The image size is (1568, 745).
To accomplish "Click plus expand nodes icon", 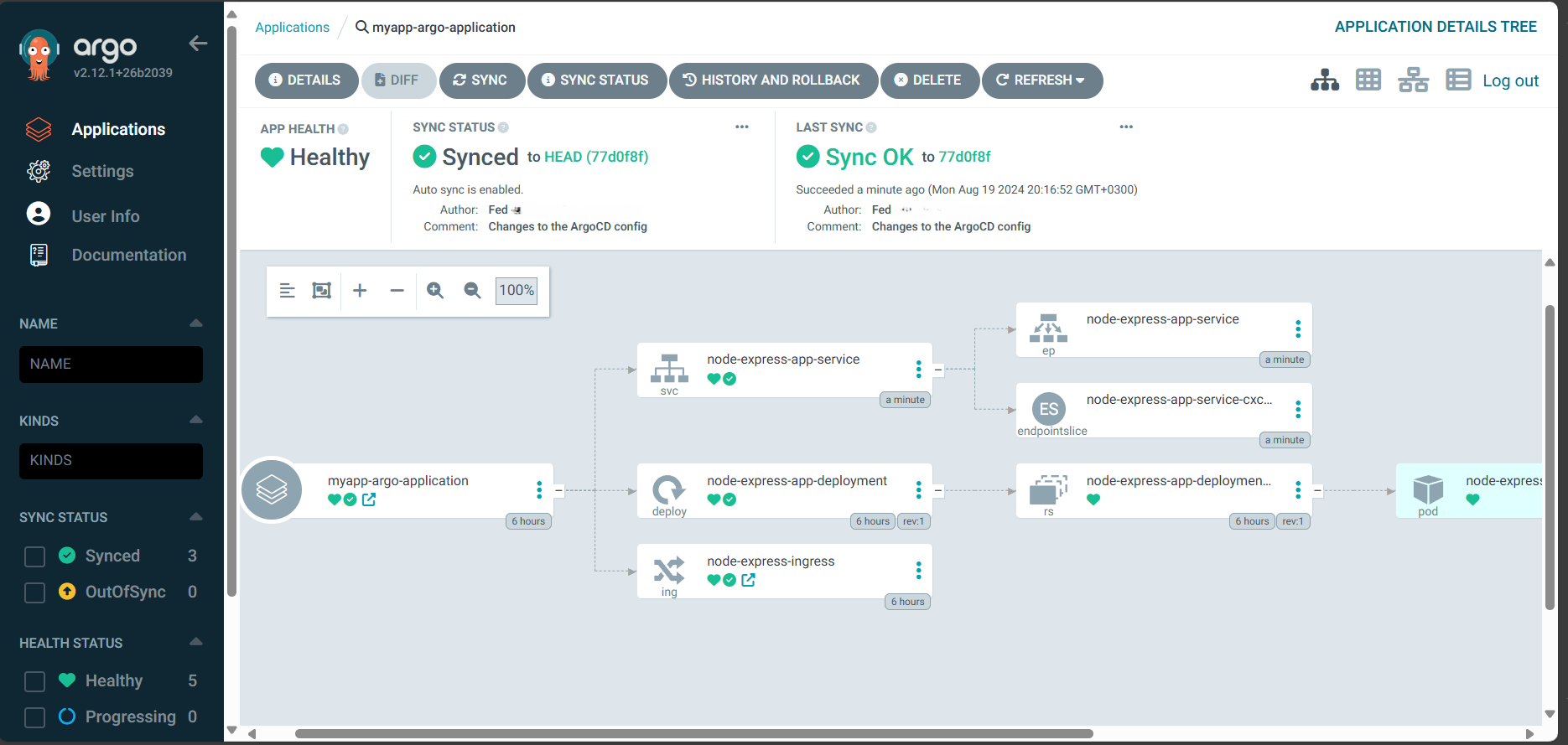I will (360, 291).
